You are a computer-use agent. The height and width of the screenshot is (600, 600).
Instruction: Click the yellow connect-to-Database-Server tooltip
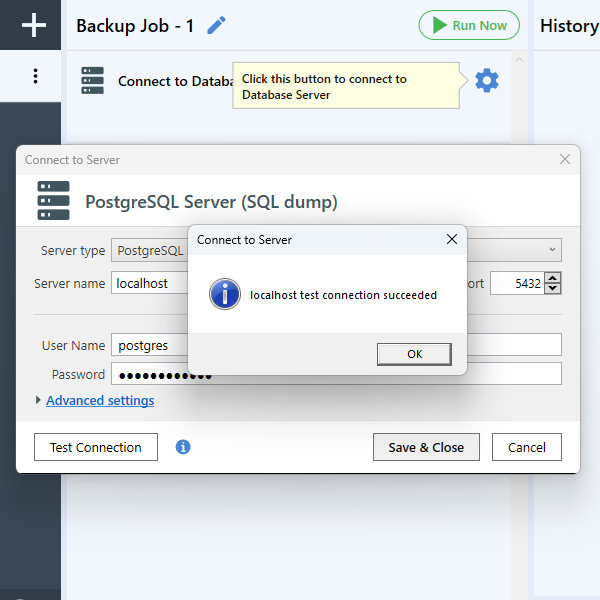(x=346, y=86)
